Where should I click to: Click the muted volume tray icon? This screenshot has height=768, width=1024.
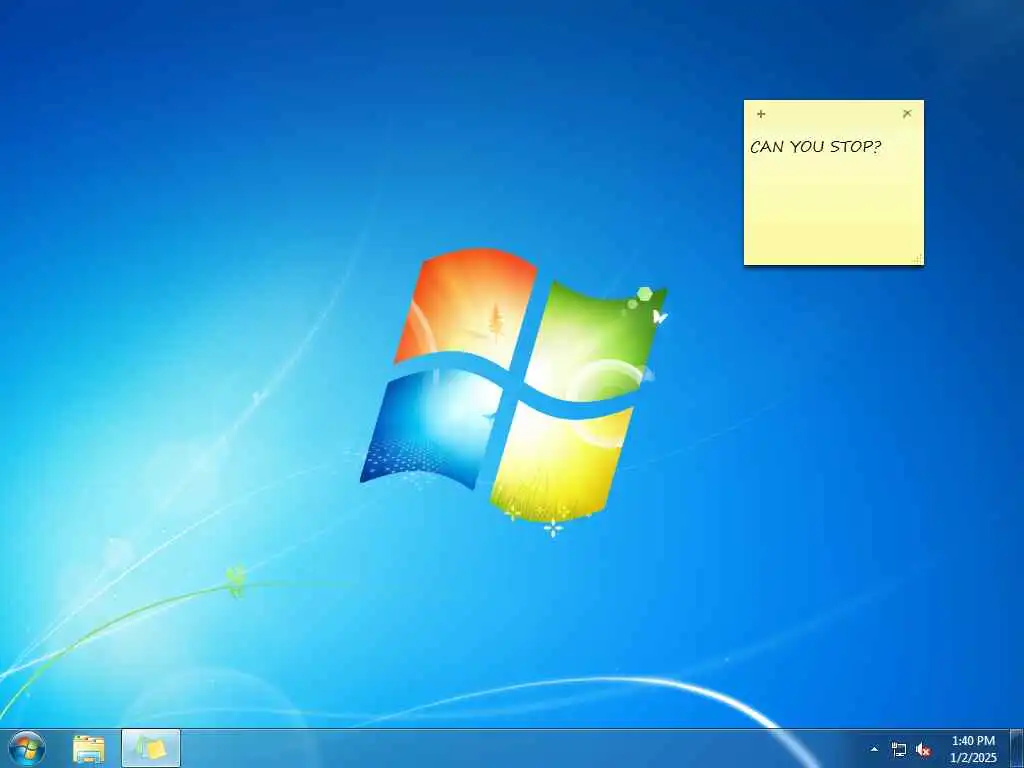[x=923, y=750]
